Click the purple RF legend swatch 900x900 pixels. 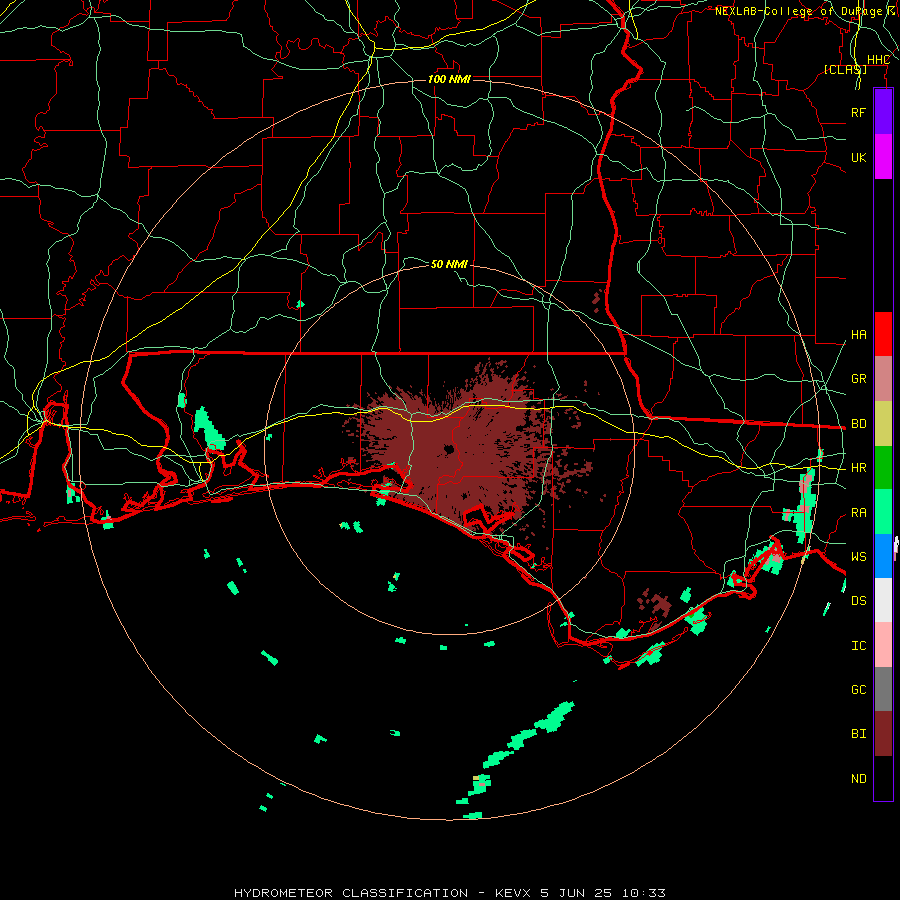[883, 112]
